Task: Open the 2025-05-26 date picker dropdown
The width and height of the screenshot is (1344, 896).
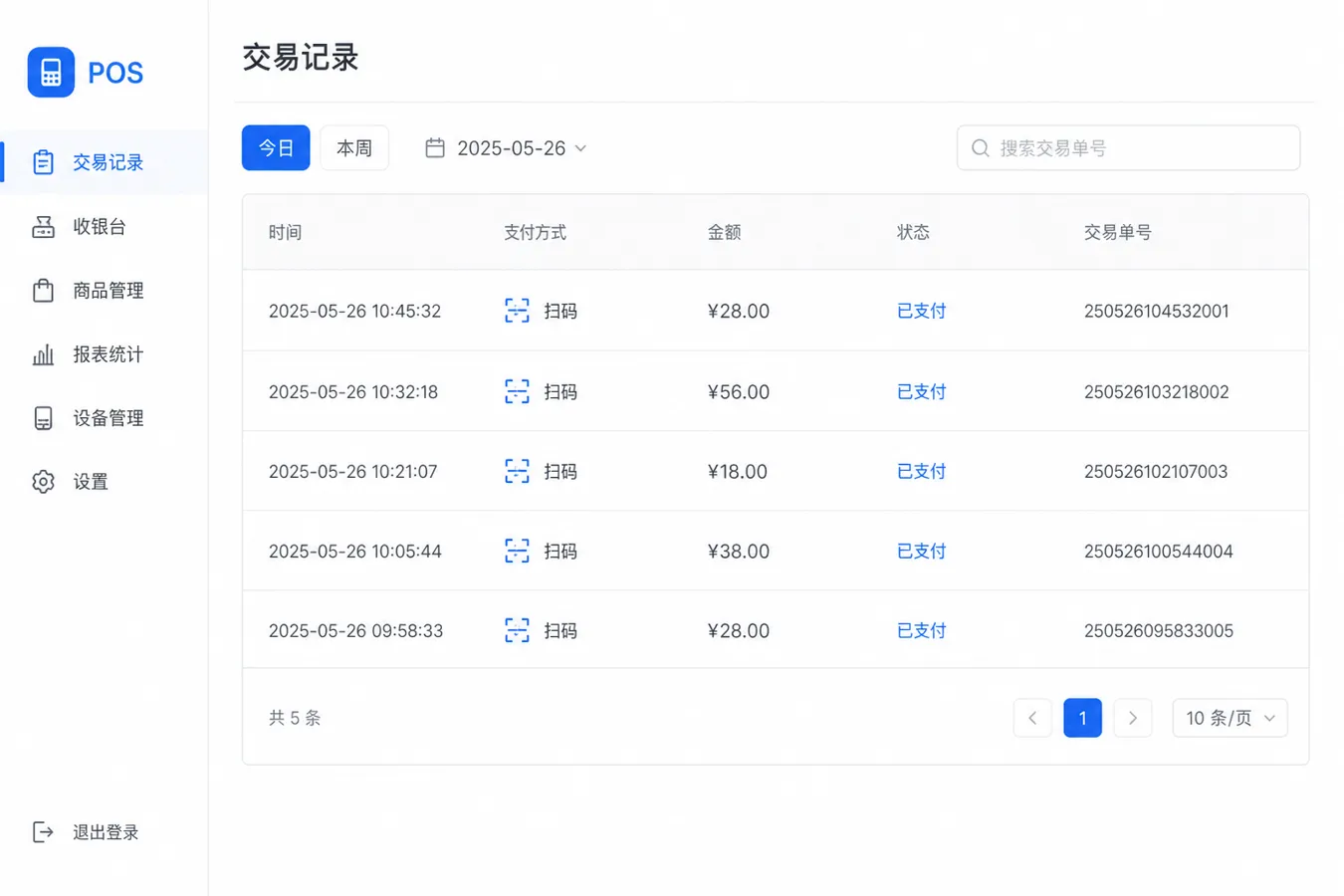Action: click(507, 148)
